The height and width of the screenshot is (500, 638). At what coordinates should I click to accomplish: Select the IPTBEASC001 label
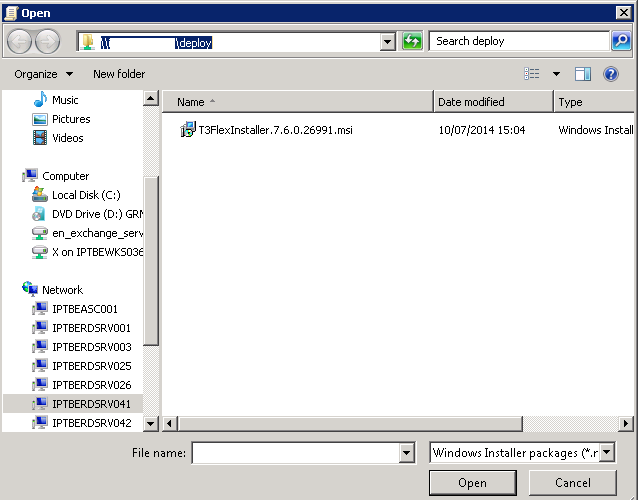pyautogui.click(x=85, y=309)
